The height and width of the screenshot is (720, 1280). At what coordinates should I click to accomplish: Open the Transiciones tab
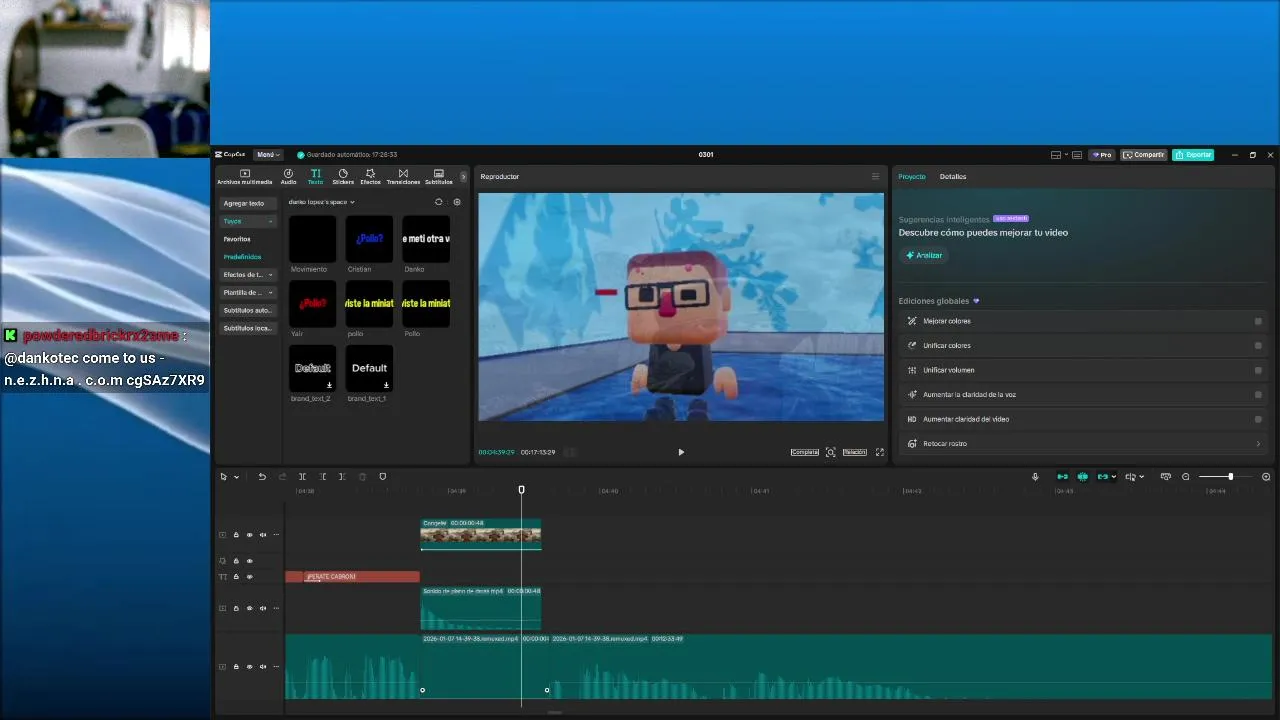click(403, 177)
